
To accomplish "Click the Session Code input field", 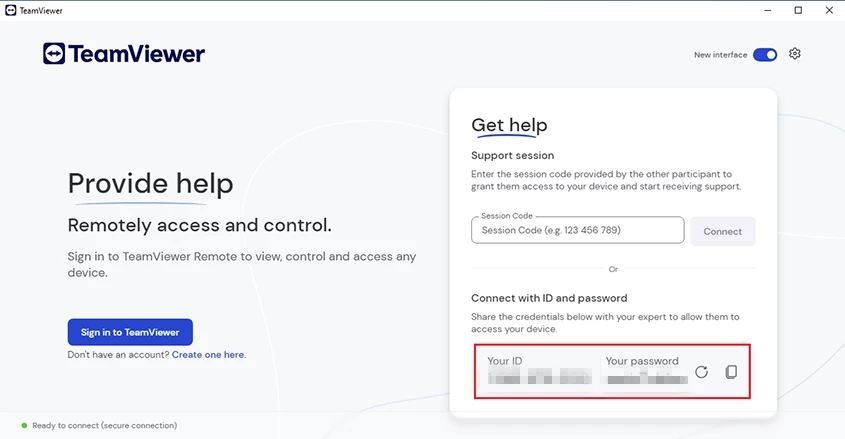I will coord(577,231).
